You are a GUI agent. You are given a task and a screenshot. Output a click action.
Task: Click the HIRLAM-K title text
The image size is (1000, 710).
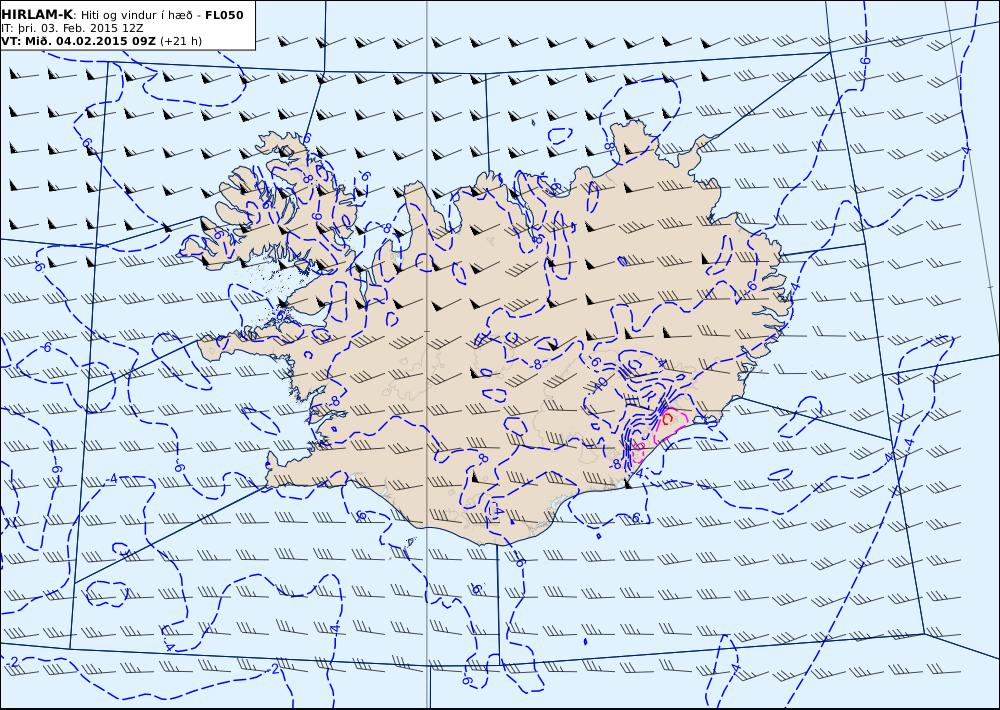pyautogui.click(x=36, y=15)
